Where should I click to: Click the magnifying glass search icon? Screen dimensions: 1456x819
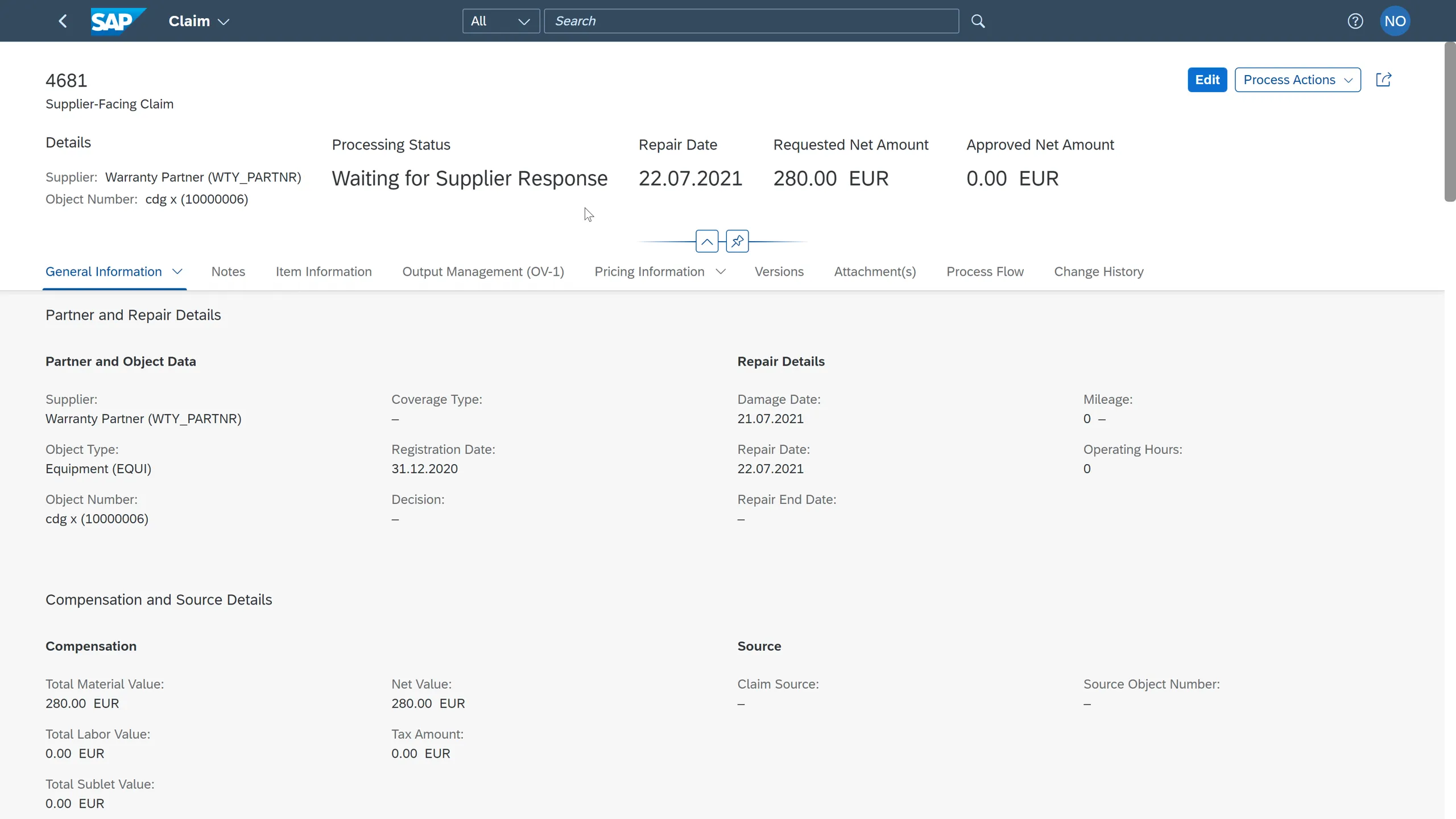(x=978, y=20)
